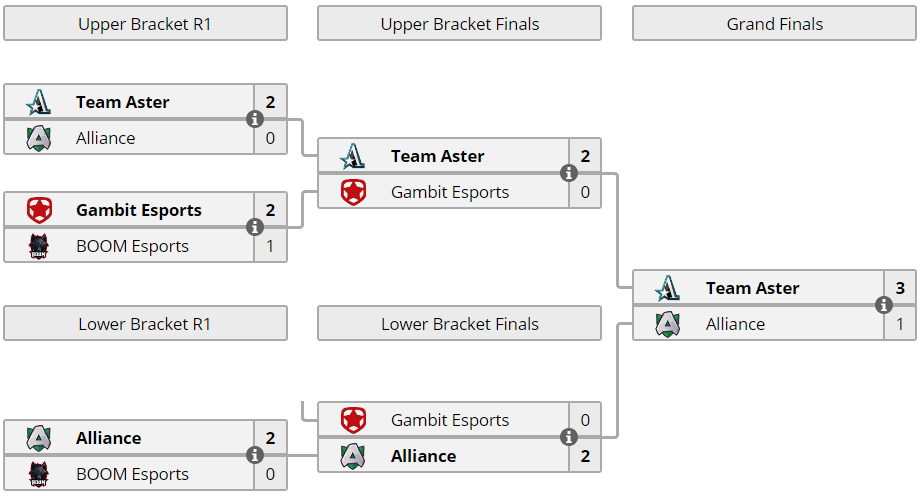Click Team Aster name in Upper Bracket Finals
922x496 pixels.
437,156
